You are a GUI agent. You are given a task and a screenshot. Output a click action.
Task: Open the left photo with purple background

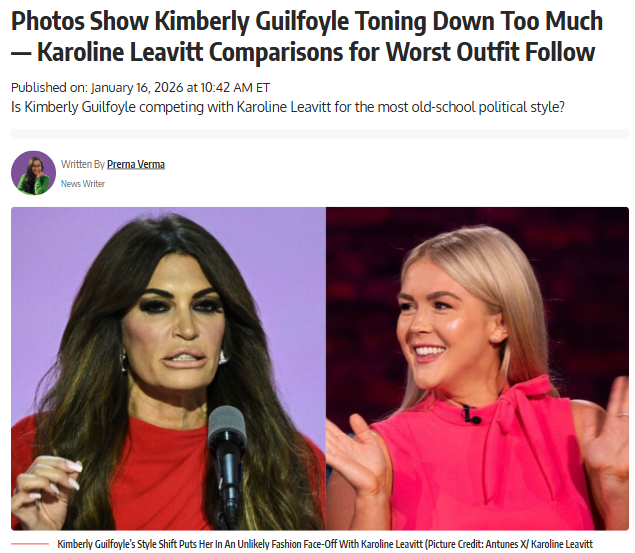(168, 368)
